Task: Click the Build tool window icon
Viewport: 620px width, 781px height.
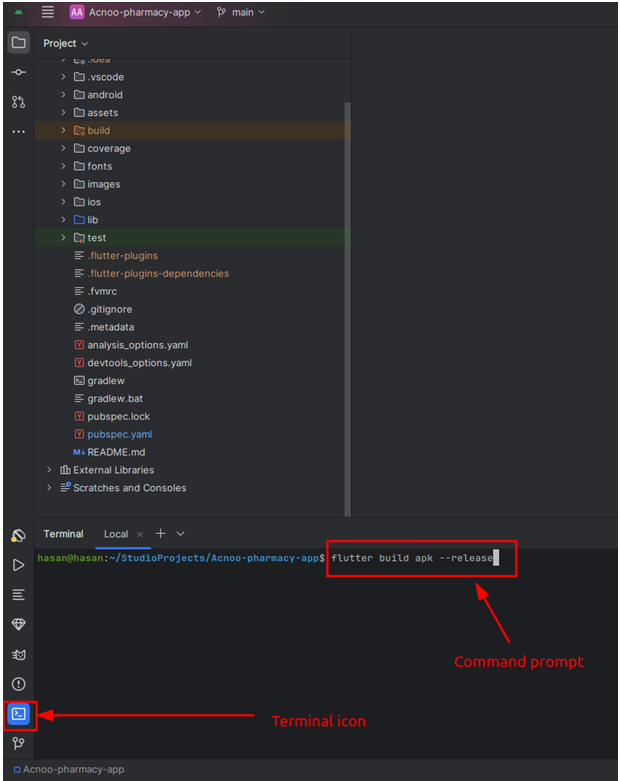Action: (18, 536)
